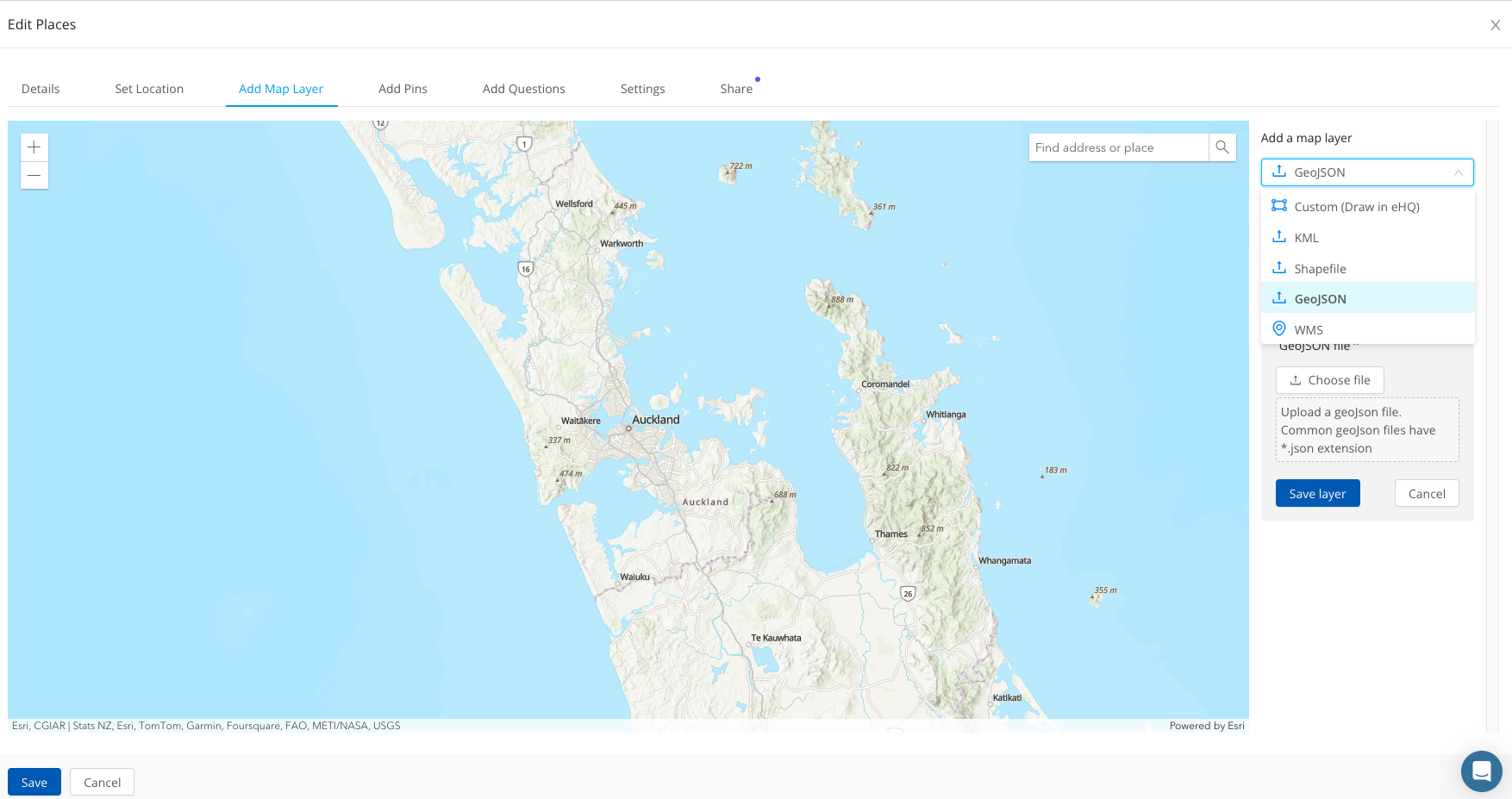The width and height of the screenshot is (1512, 799).
Task: Zoom in on the map
Action: click(34, 147)
